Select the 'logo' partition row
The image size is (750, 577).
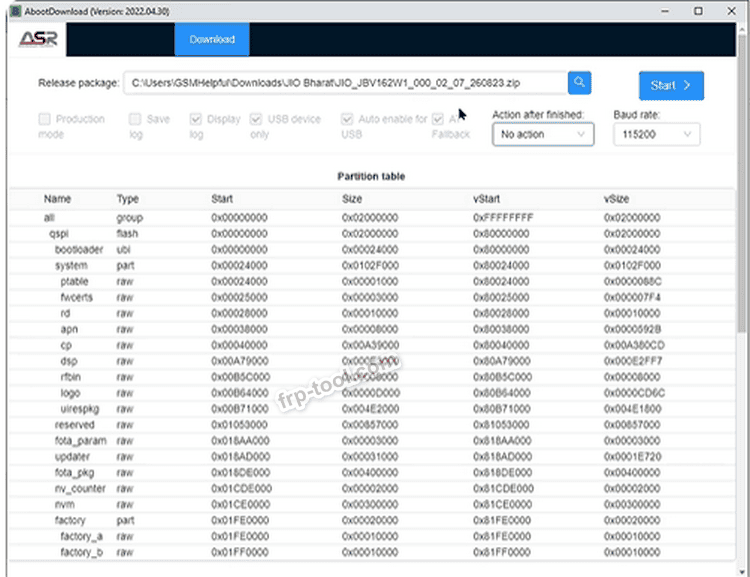coord(372,393)
